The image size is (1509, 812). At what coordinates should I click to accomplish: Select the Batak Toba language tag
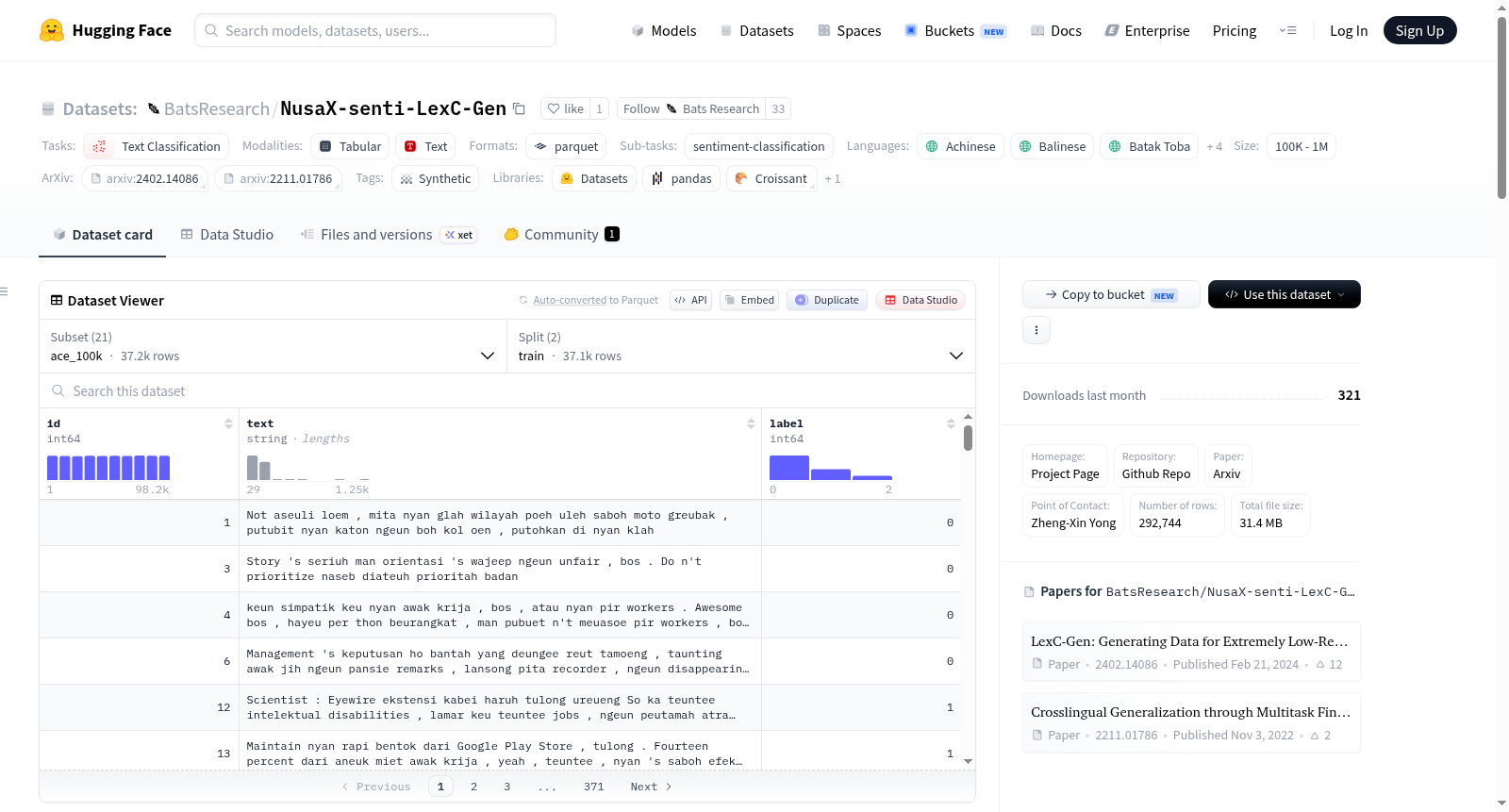tap(1149, 146)
